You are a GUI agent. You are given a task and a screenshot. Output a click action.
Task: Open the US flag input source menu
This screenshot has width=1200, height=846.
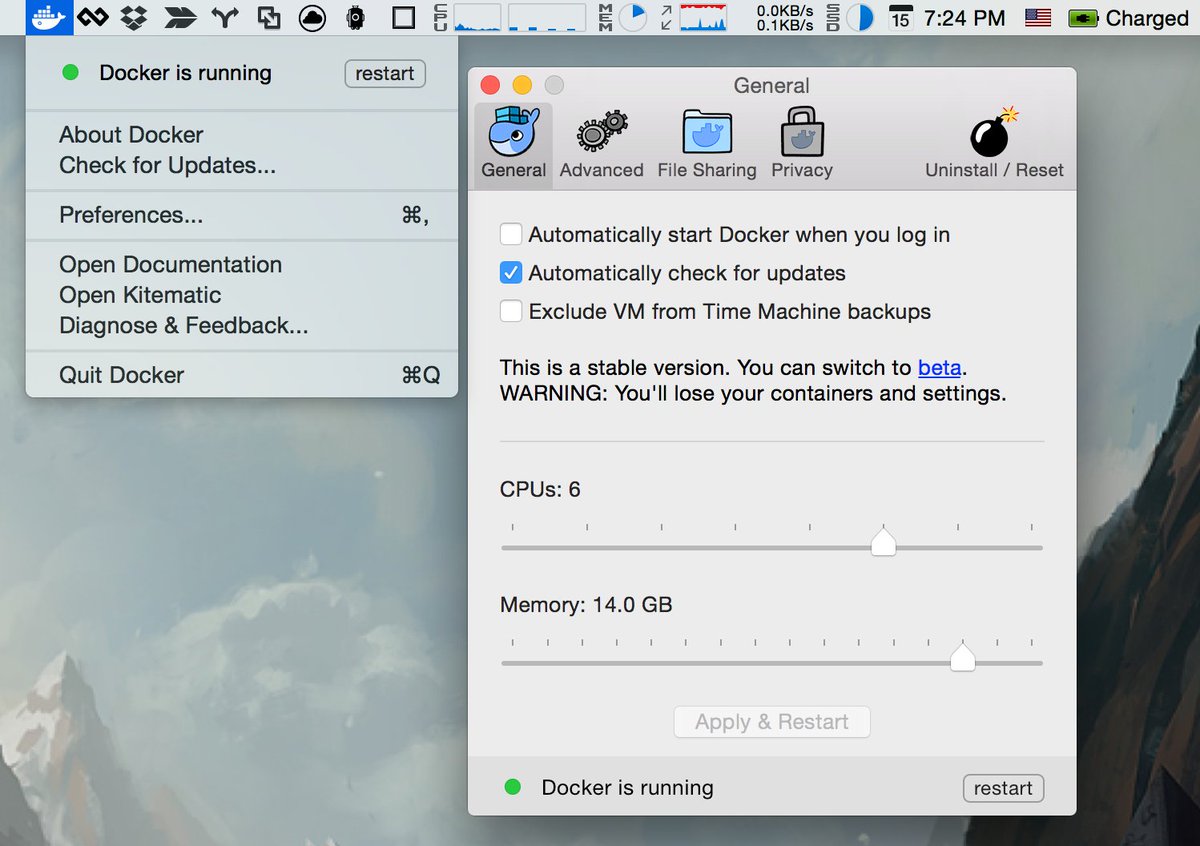click(1038, 17)
